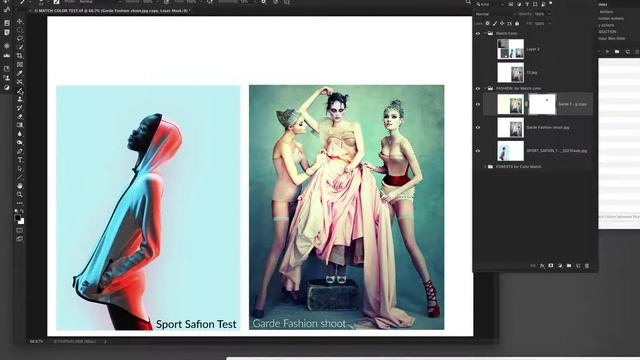Hide the Garde Fashion shoot.jpg layer

[x=478, y=127]
